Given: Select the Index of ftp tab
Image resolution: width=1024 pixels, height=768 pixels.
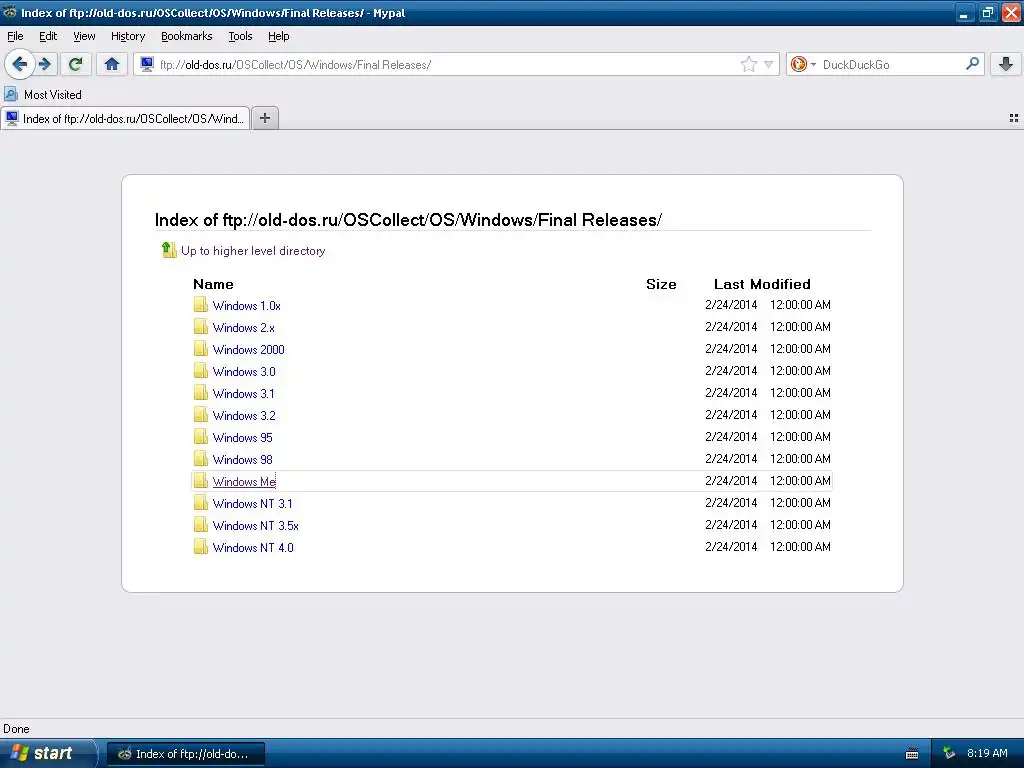Looking at the screenshot, I should (x=125, y=118).
